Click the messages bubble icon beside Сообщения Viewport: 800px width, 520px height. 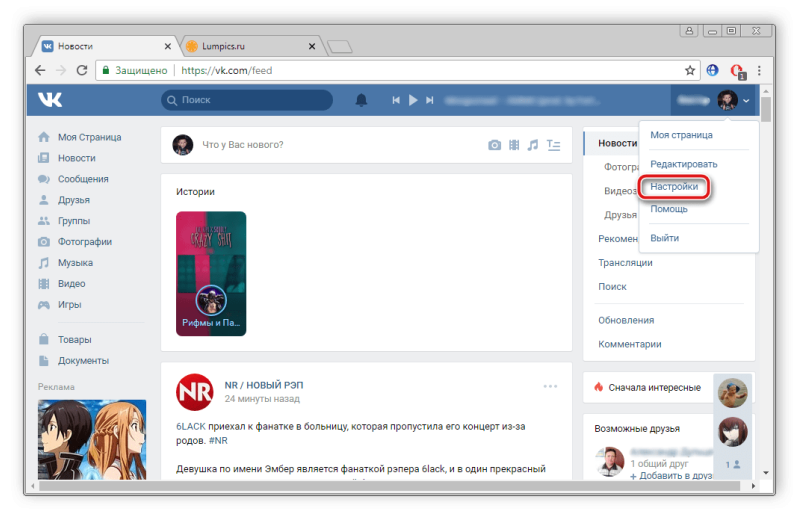pos(44,179)
